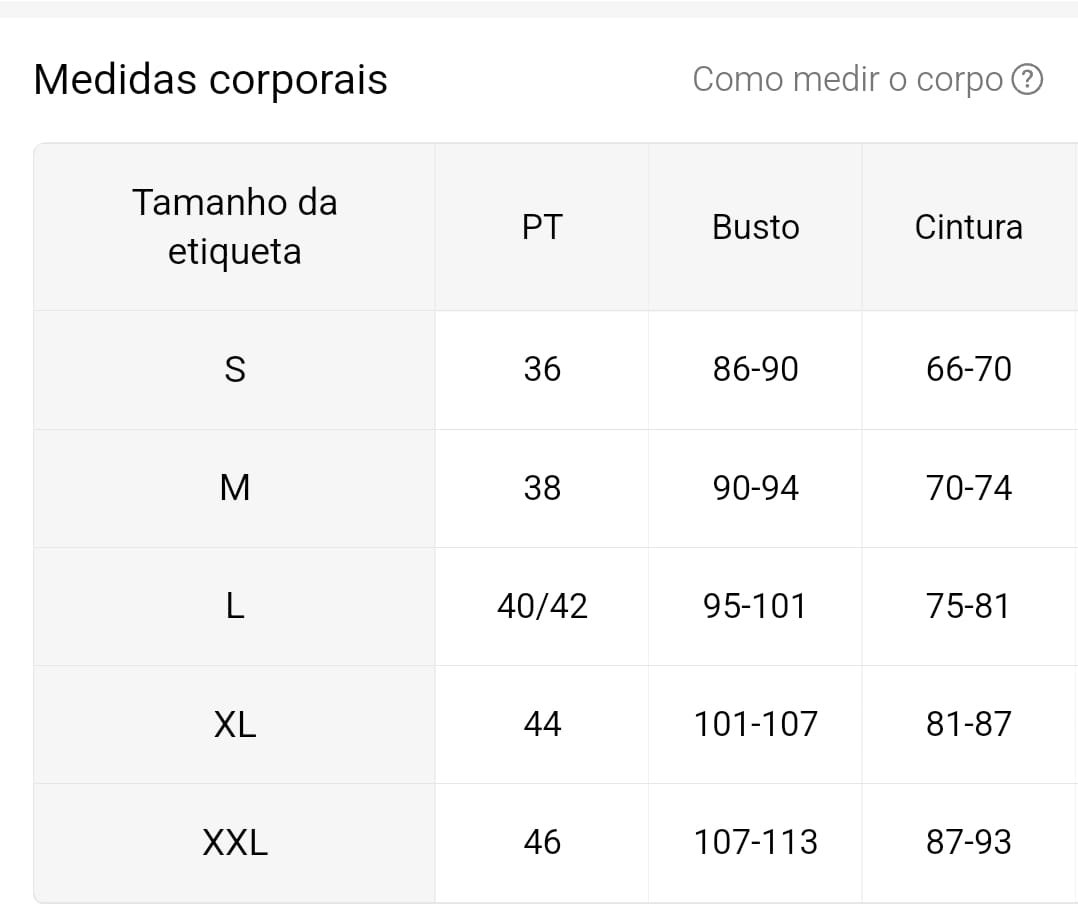Screen dimensions: 1078x906
Task: Select the 'Medidas corporais' heading
Action: point(210,79)
